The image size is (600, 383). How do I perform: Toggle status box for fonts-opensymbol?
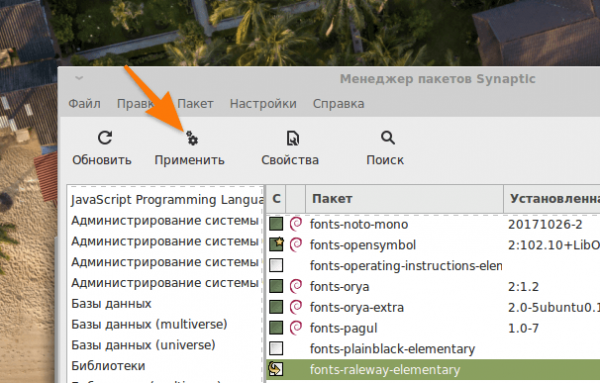[276, 244]
